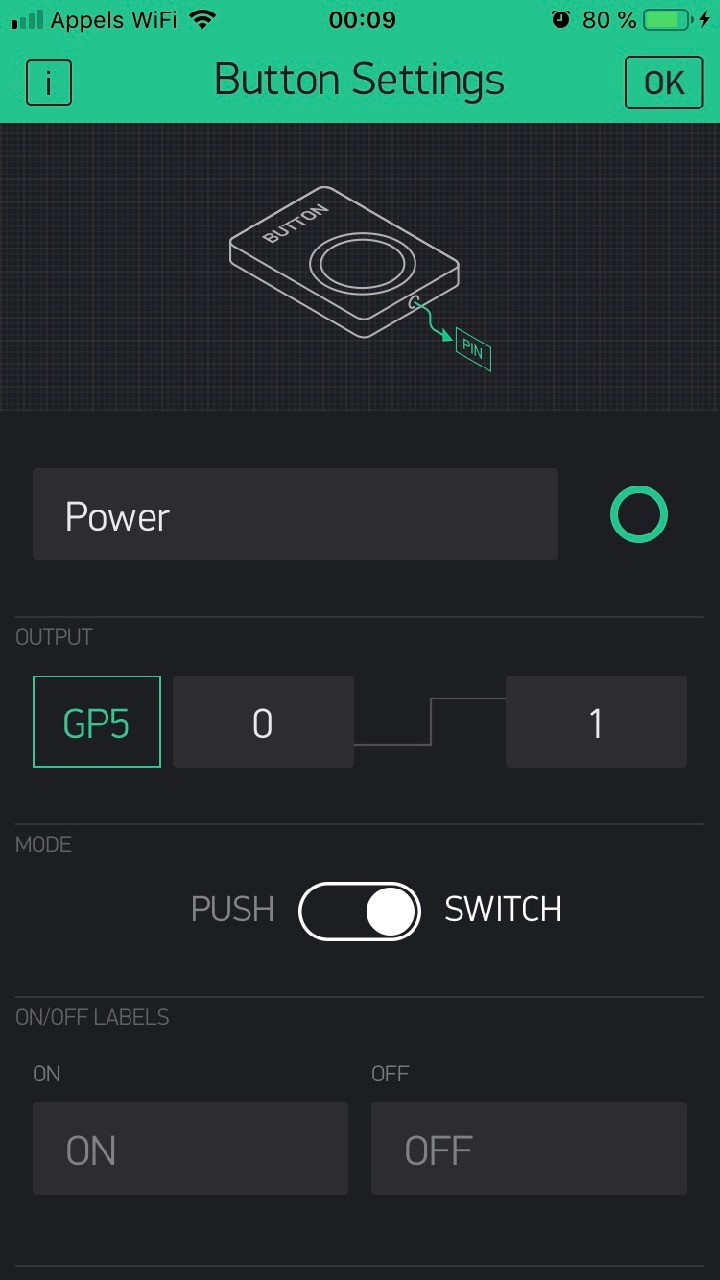Edit the OFF label text field
720x1280 pixels.
click(x=529, y=1148)
